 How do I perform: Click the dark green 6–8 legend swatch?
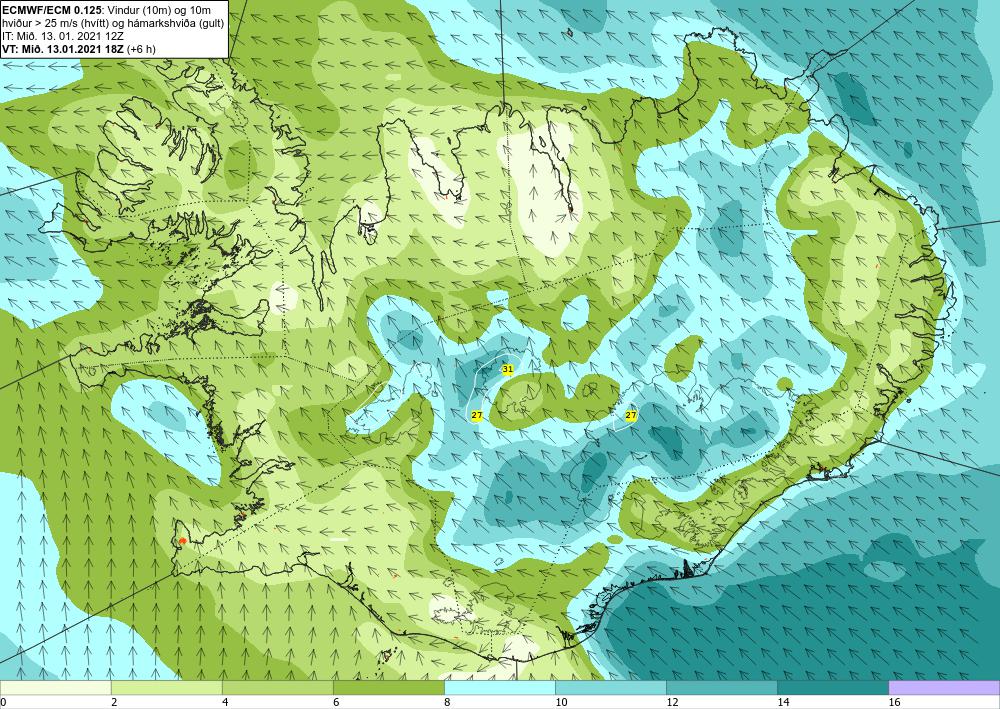388,687
